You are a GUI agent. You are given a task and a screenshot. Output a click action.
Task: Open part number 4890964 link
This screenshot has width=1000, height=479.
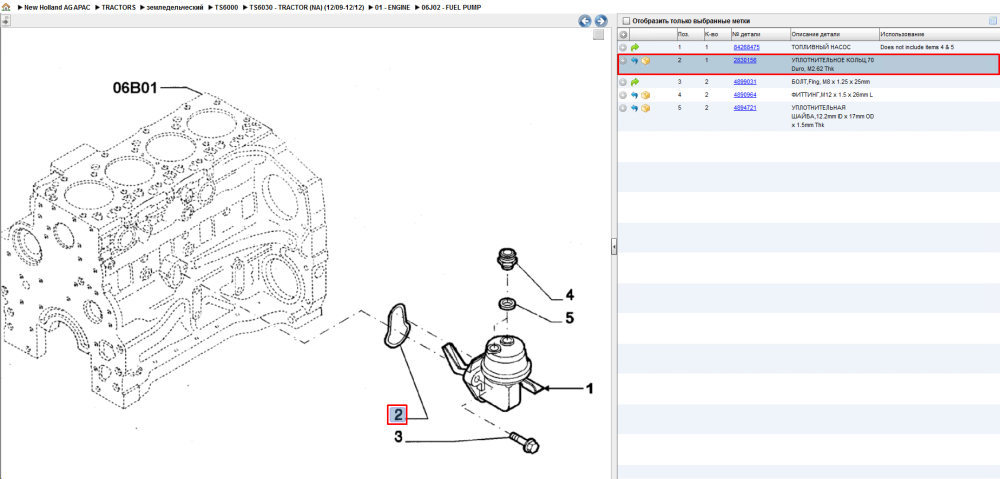[x=745, y=95]
